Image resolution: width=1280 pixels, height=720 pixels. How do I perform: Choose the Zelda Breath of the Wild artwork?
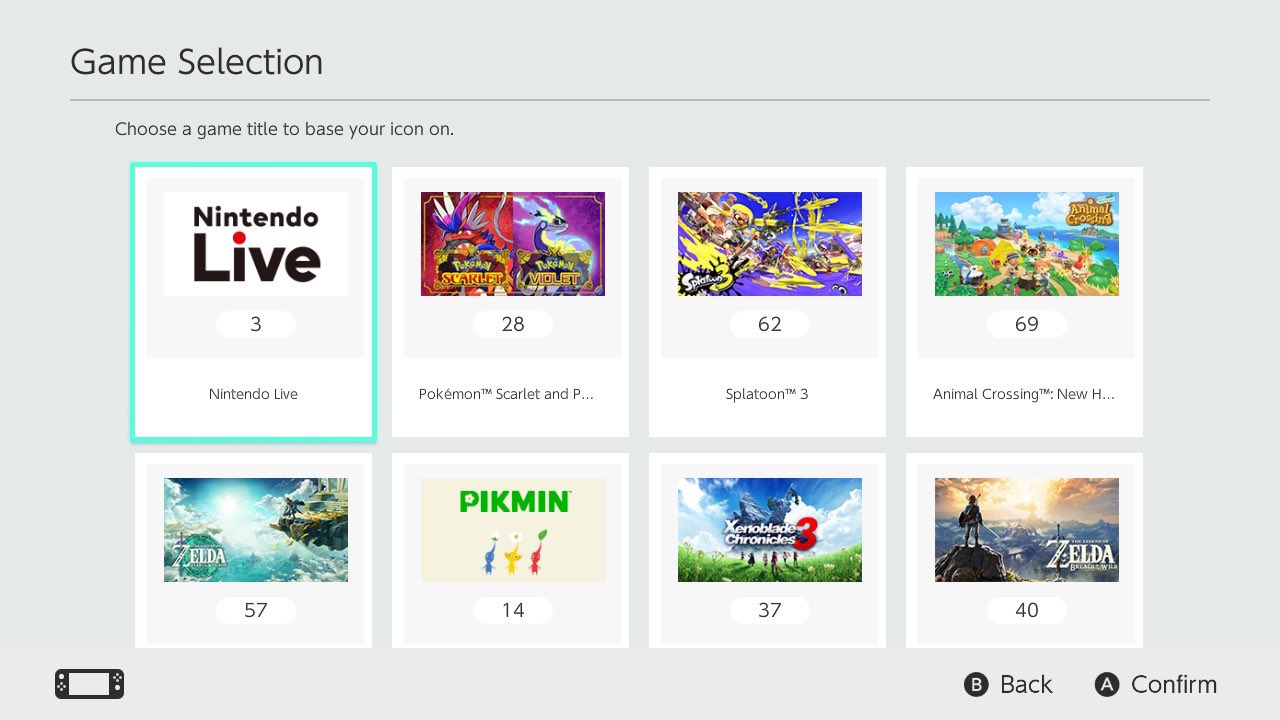click(x=1027, y=530)
